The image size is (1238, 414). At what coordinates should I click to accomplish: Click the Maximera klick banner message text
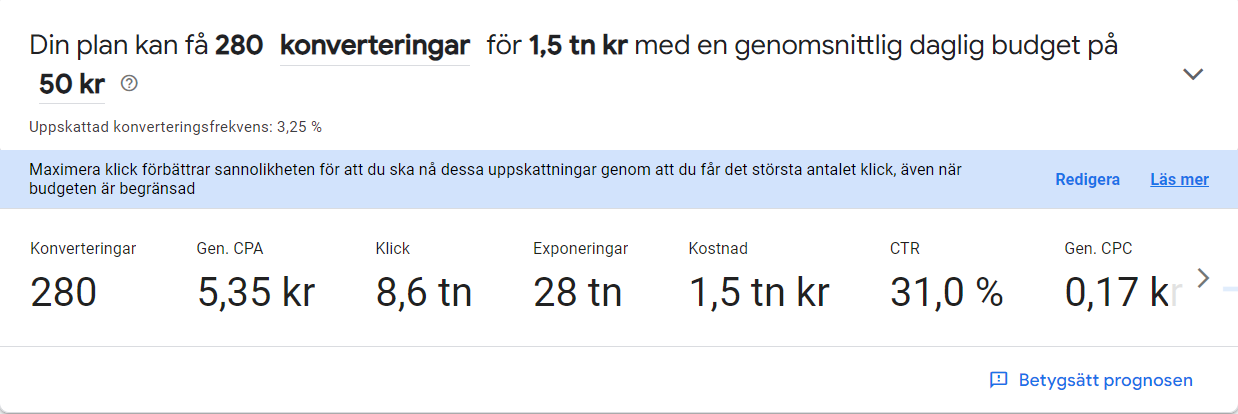coord(496,179)
